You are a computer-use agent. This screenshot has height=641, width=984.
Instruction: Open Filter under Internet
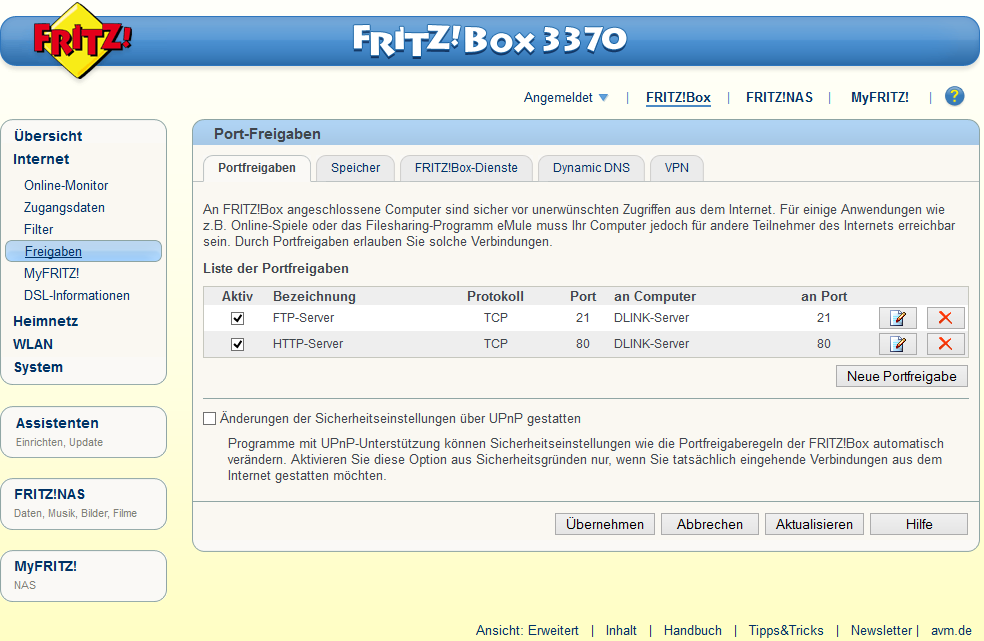(38, 229)
